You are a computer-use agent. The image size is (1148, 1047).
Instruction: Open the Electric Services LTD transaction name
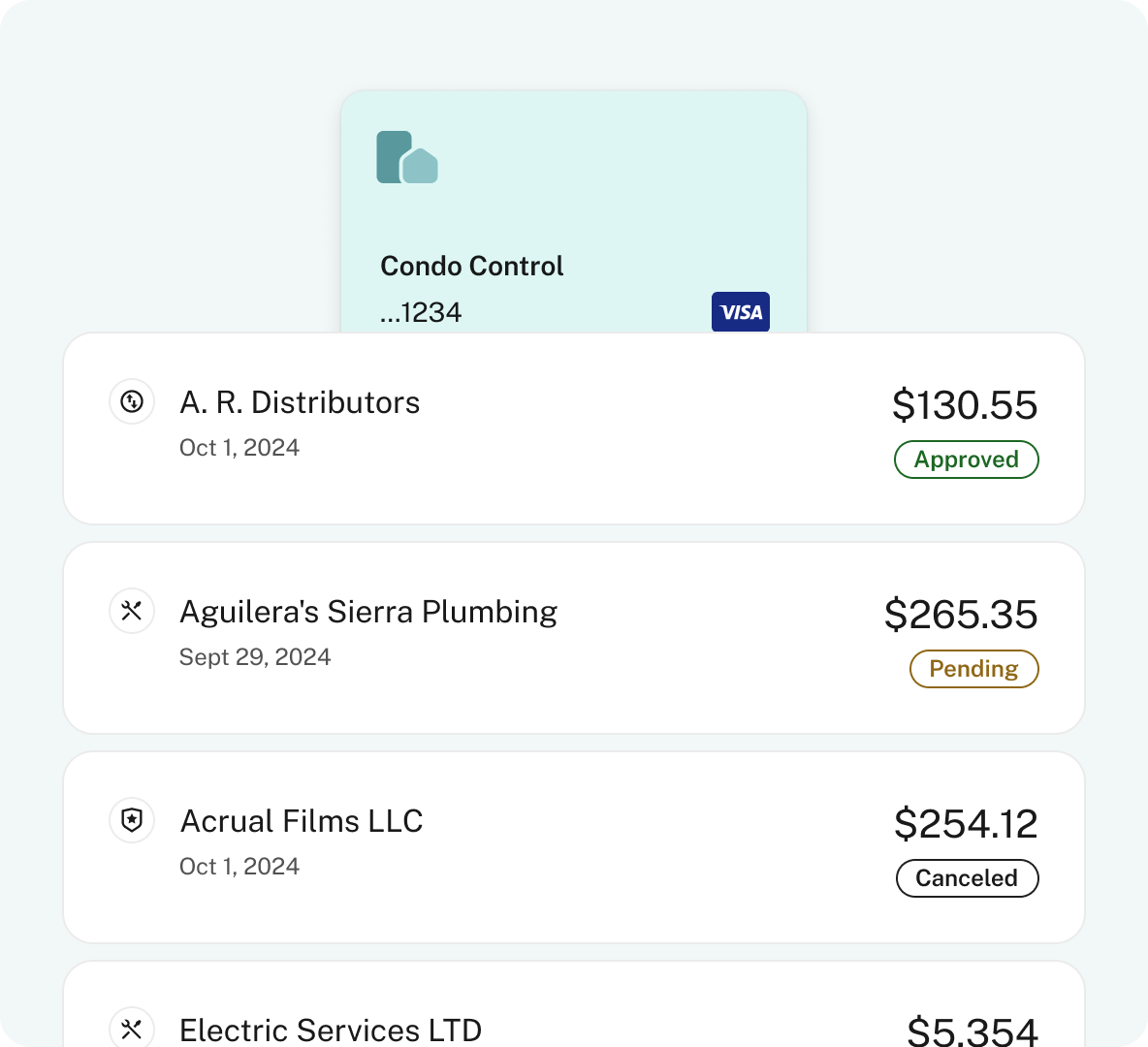(x=331, y=1030)
